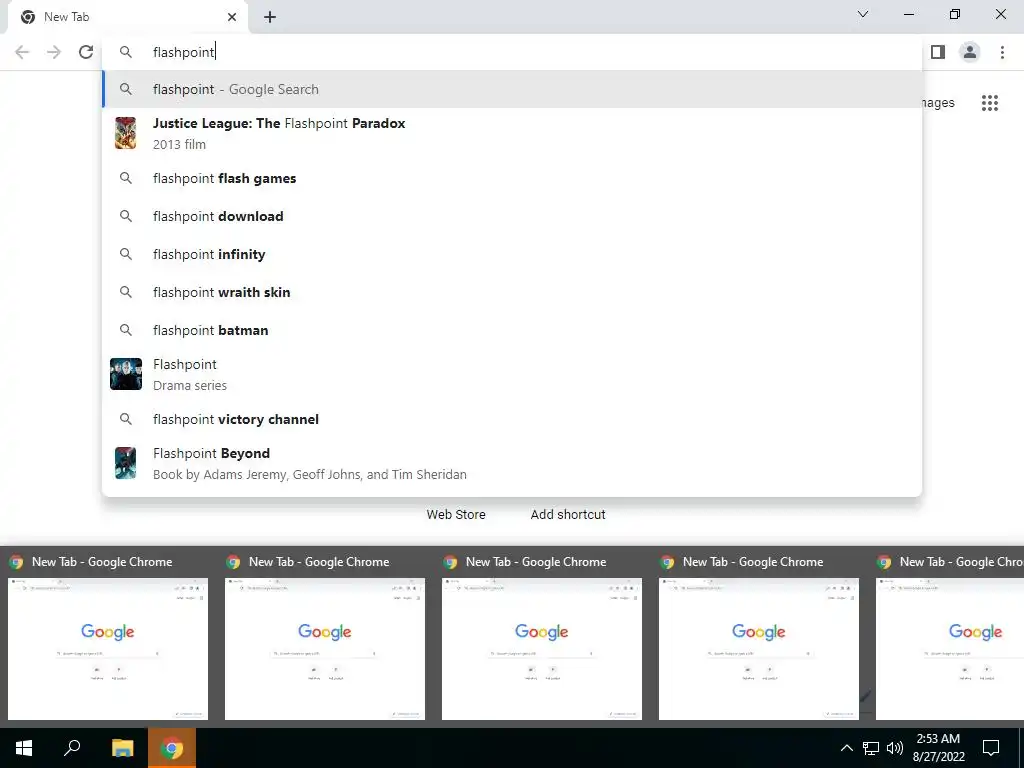Click the Flashpoint drama series thumbnail
This screenshot has width=1024, height=768.
125,374
